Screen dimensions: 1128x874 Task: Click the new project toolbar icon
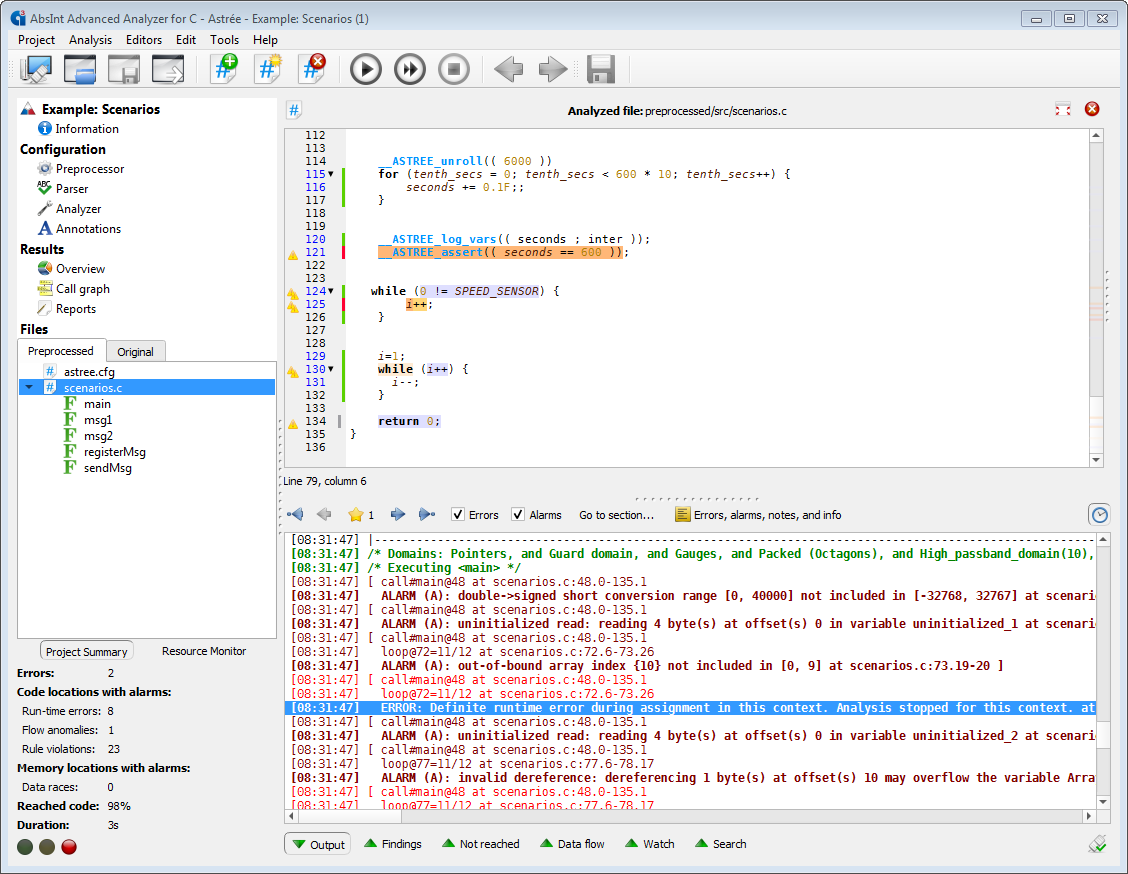pyautogui.click(x=36, y=69)
